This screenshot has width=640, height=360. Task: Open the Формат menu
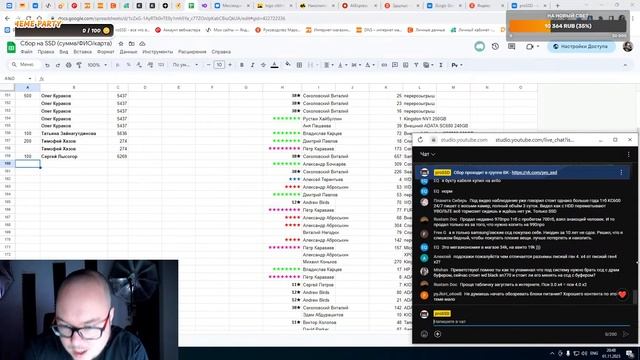(106, 52)
